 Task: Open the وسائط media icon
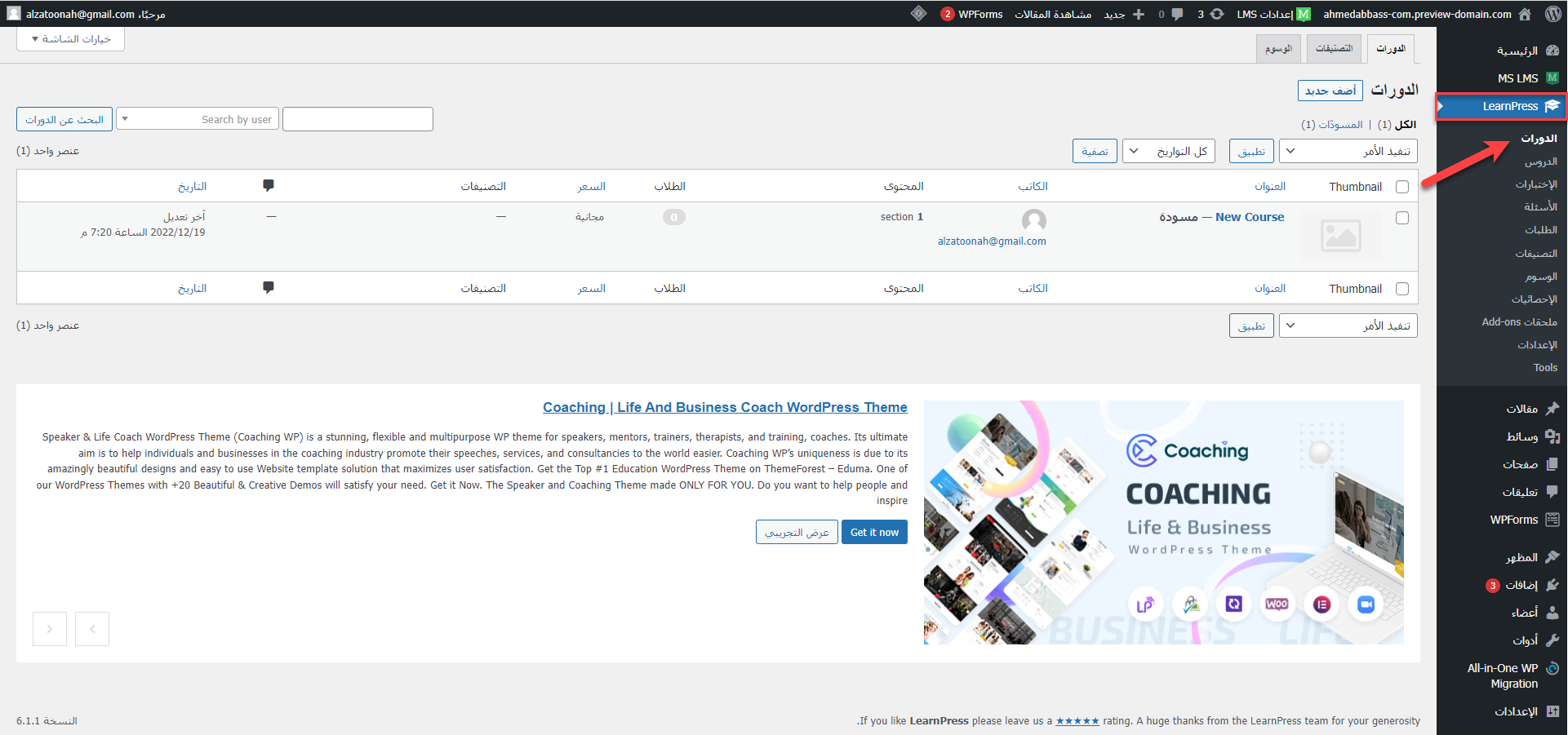tap(1552, 436)
